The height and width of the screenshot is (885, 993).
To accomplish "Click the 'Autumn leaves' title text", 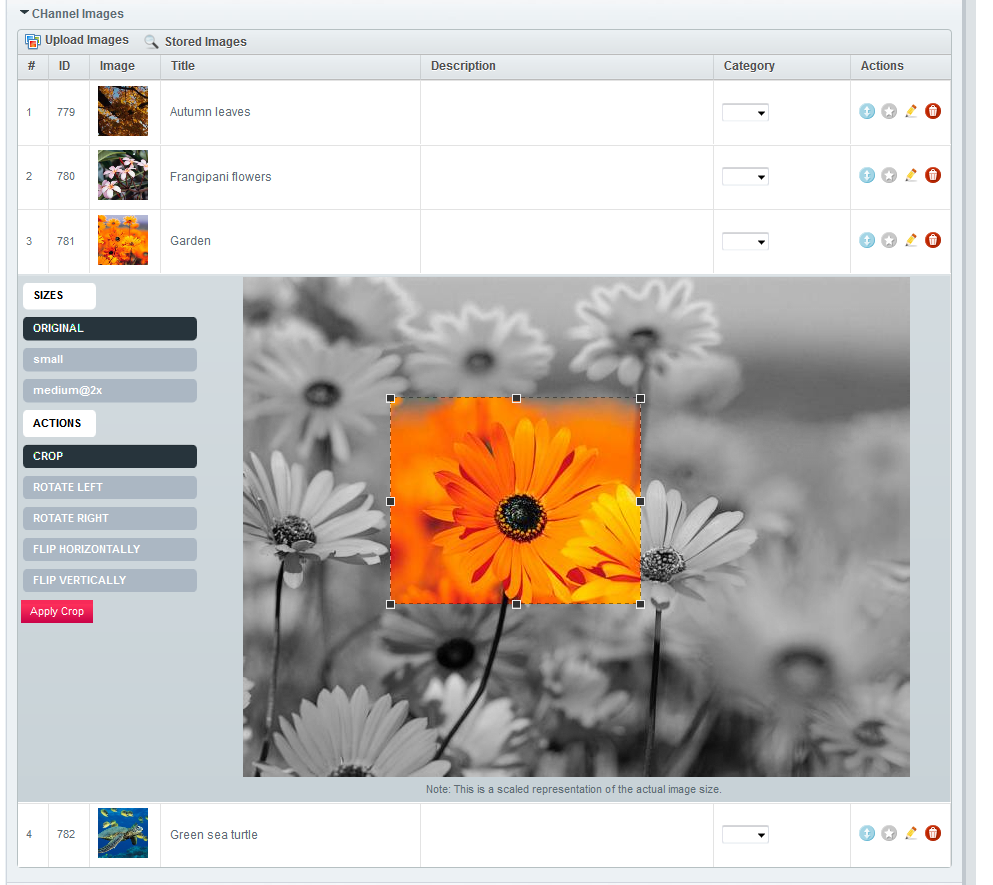I will click(x=210, y=112).
